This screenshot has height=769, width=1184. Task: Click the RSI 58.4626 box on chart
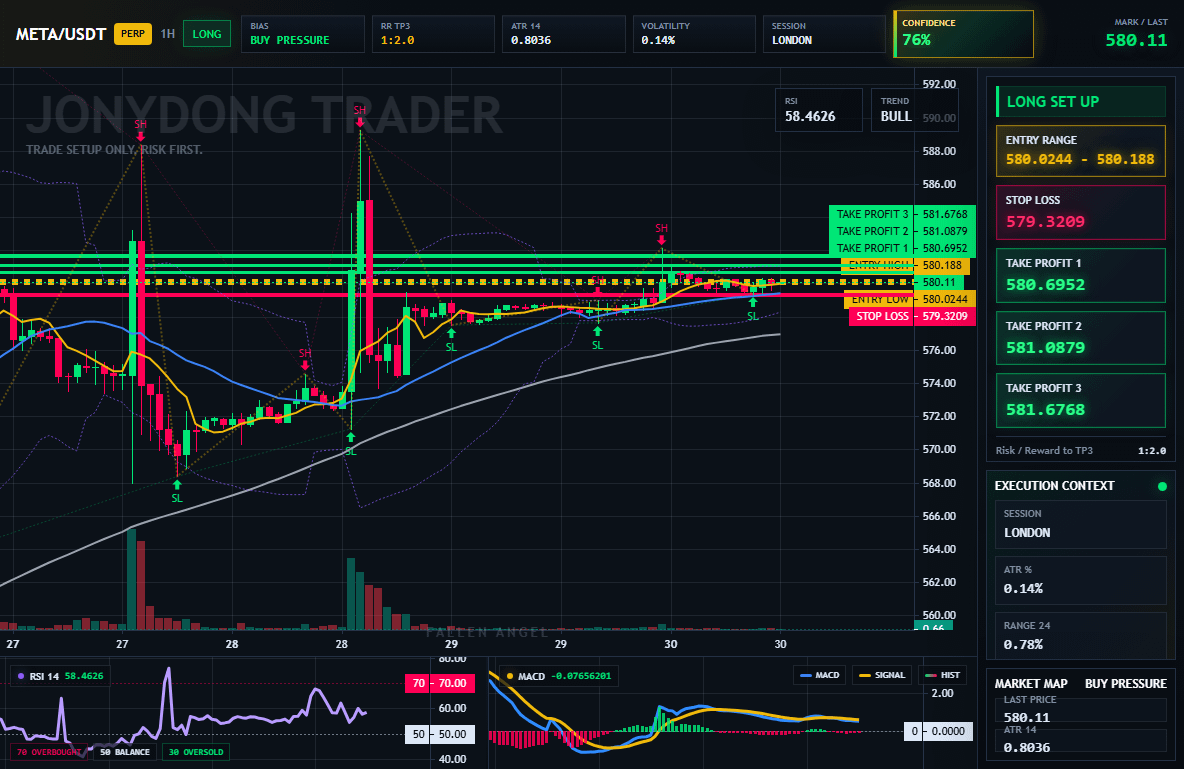[819, 110]
